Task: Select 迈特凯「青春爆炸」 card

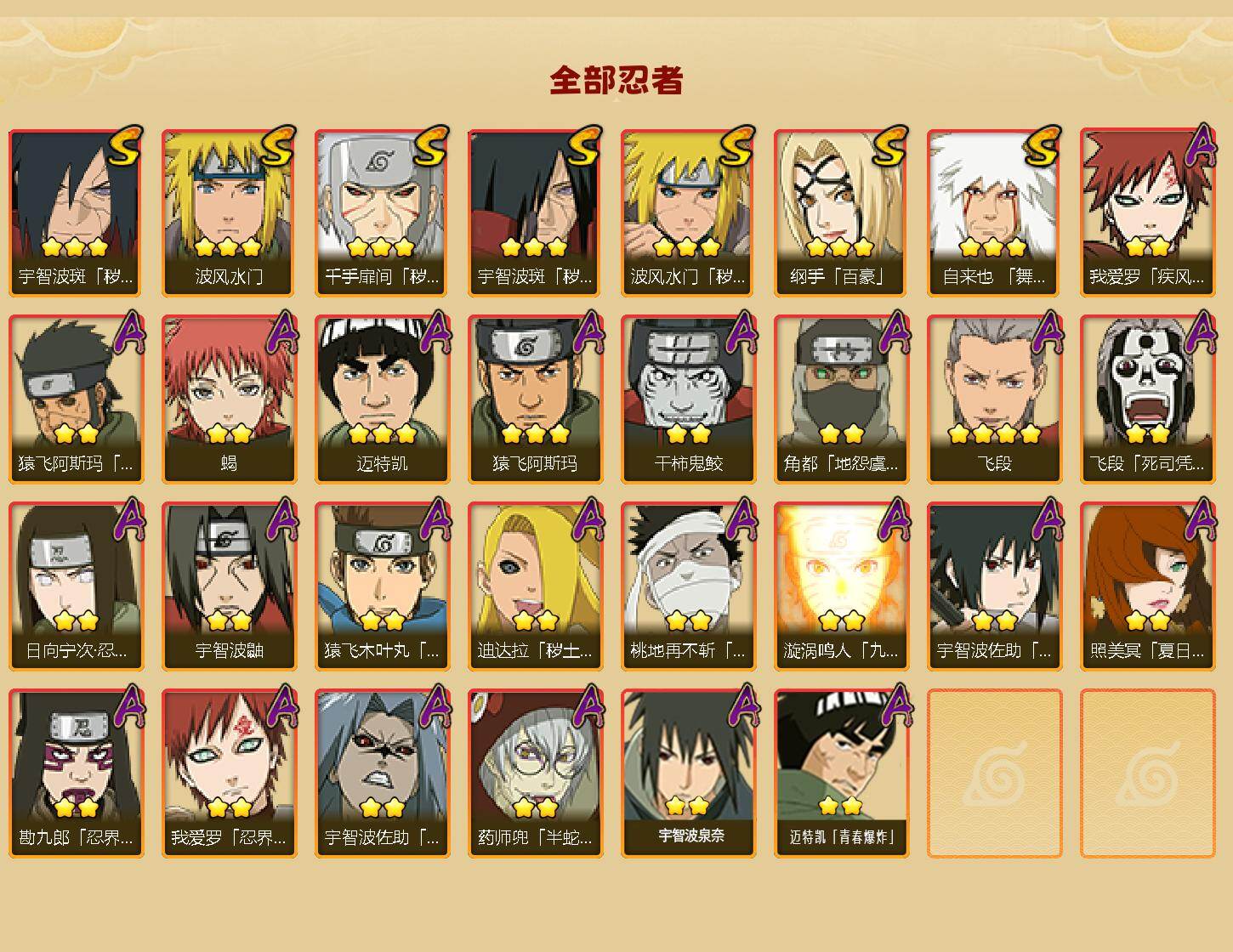Action: (x=842, y=773)
